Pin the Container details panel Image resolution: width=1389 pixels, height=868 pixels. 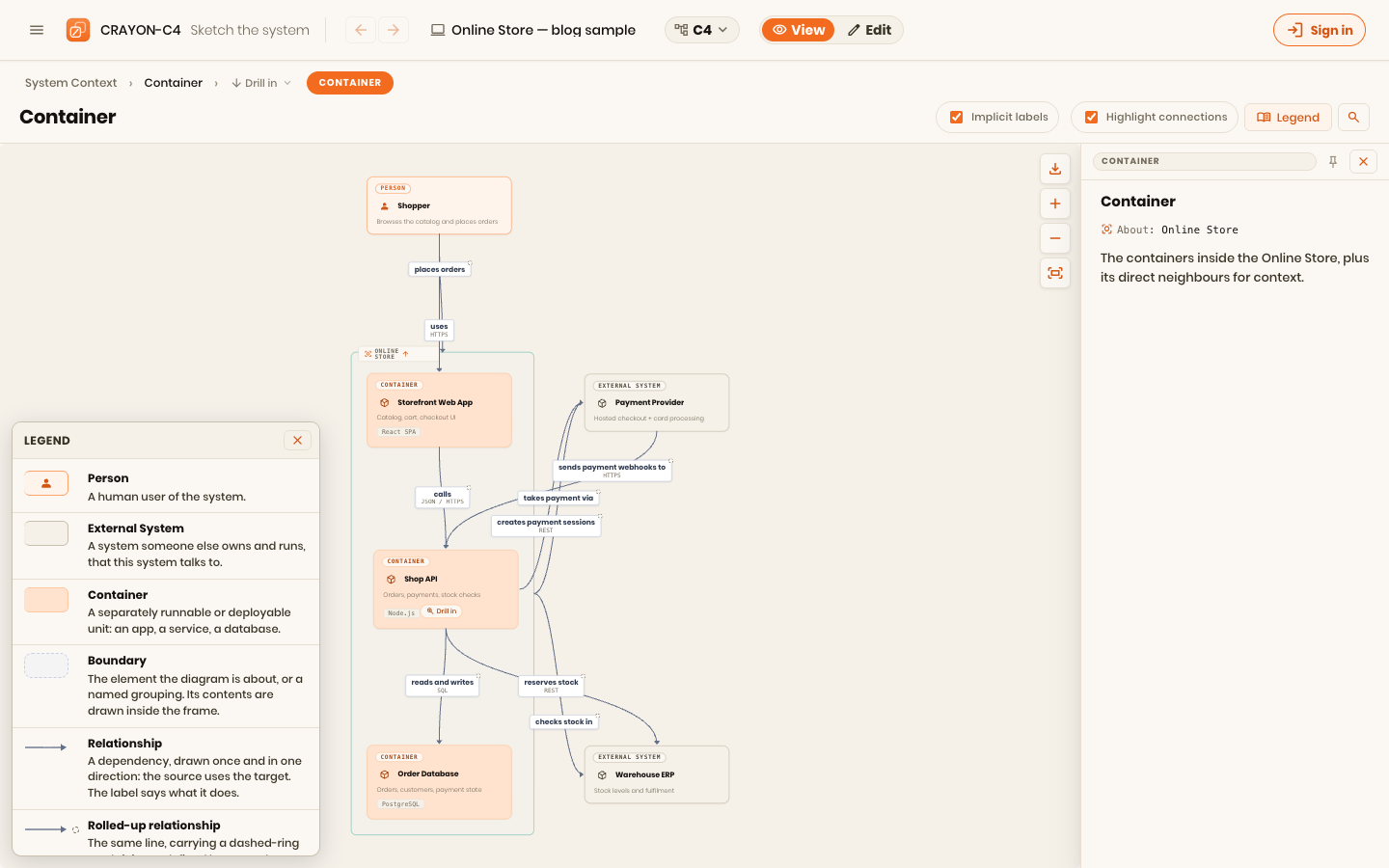(x=1333, y=161)
